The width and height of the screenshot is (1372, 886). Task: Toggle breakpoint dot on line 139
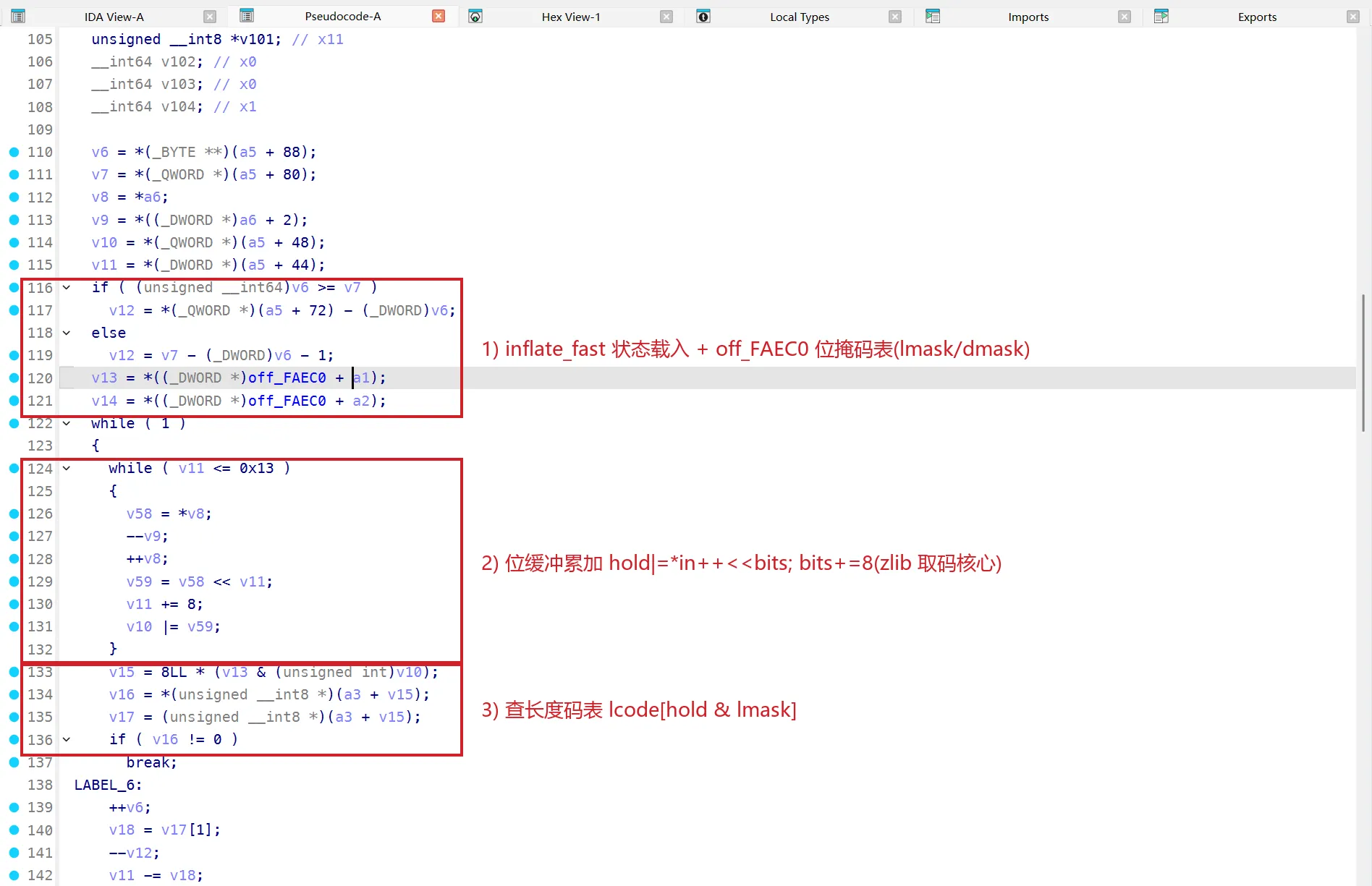click(14, 807)
